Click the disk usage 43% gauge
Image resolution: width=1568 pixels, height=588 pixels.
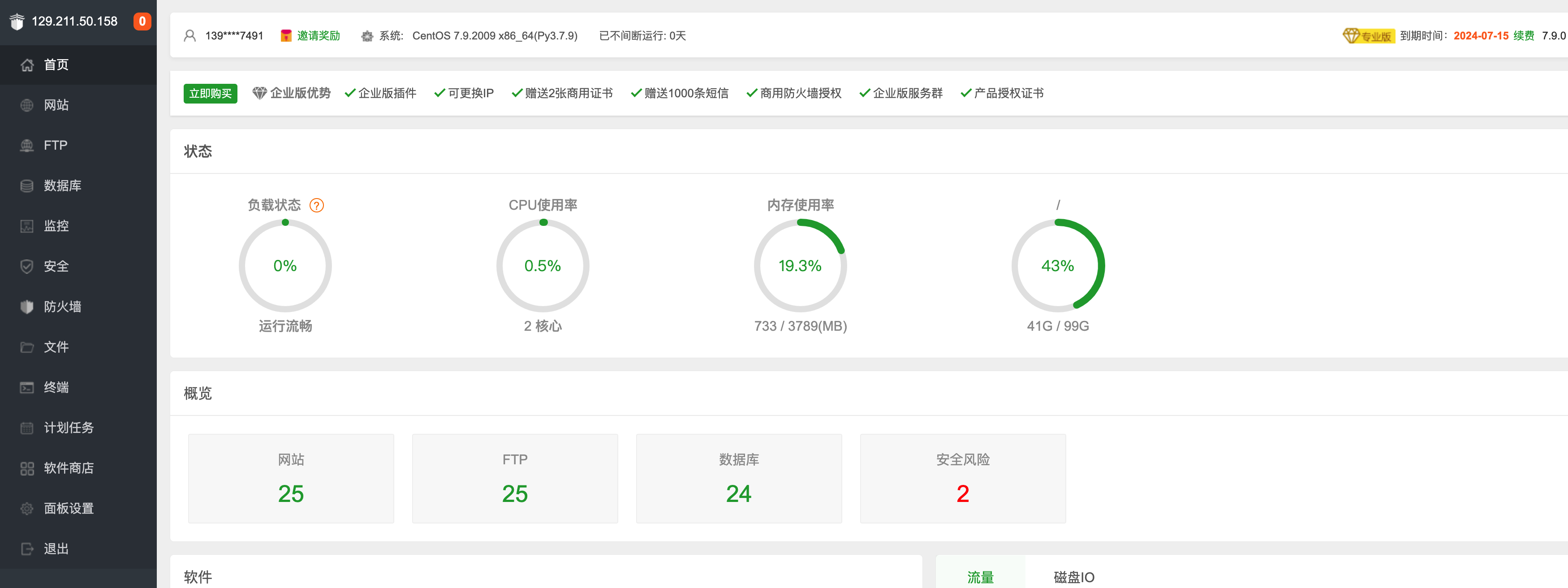pos(1058,266)
